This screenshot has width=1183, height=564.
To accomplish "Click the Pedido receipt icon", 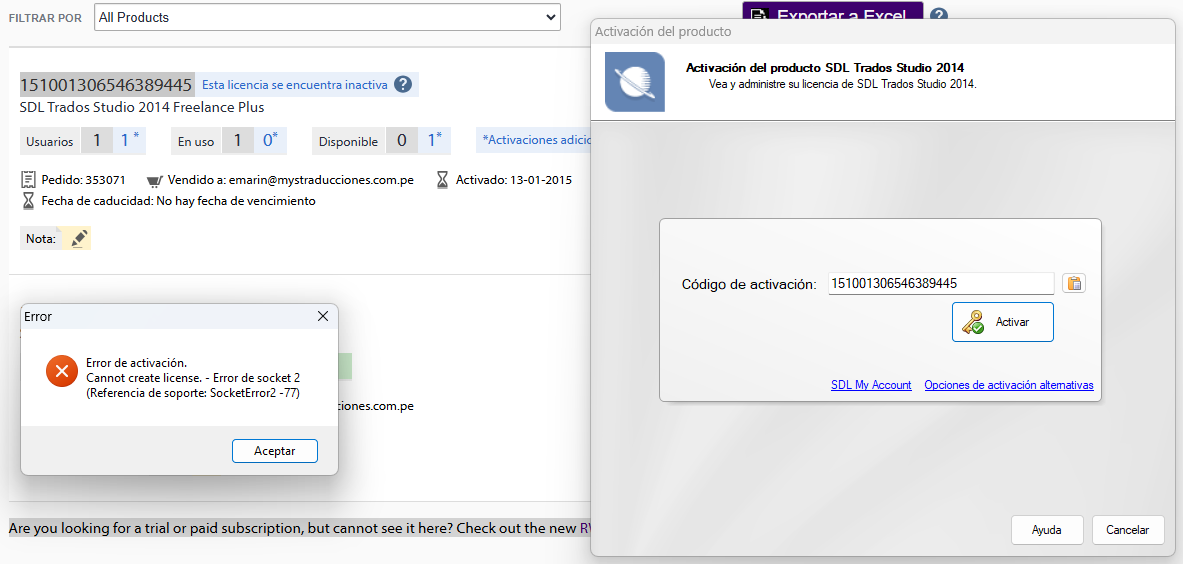I will click(29, 180).
